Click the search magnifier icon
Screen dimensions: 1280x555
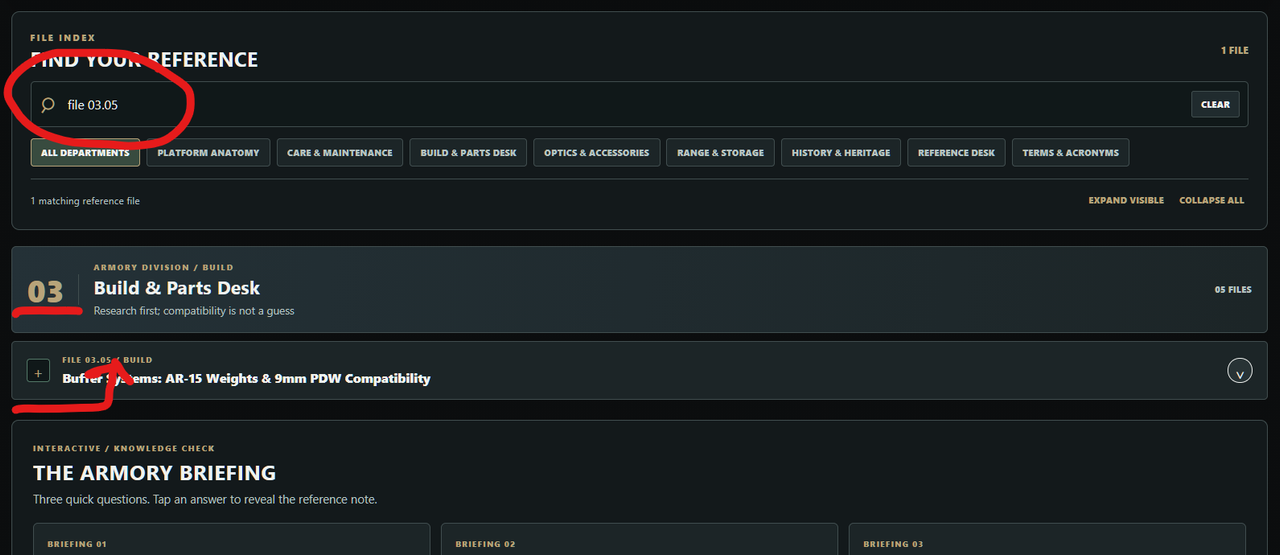pos(48,104)
